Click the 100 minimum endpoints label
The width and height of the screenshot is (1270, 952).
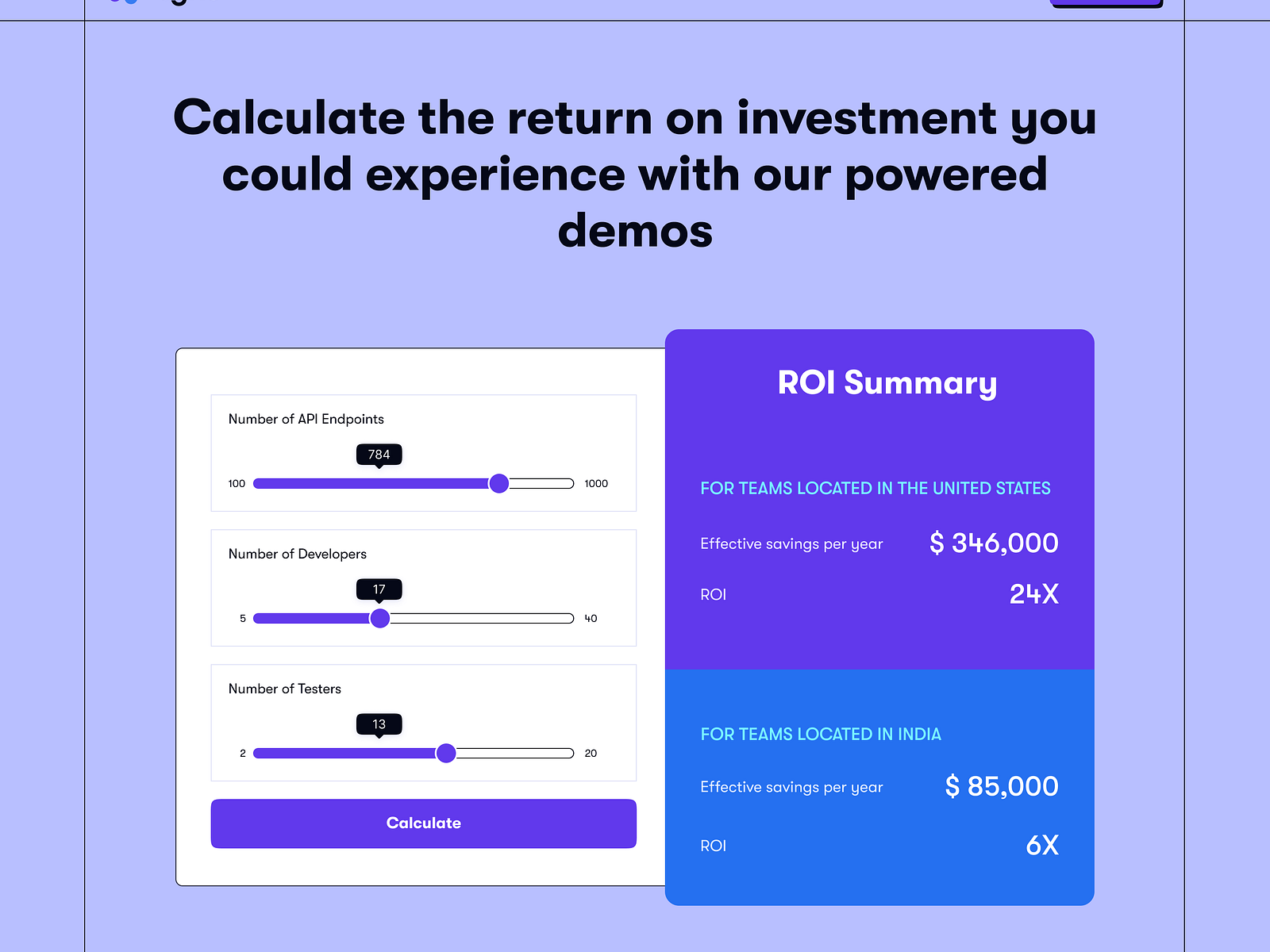coord(237,483)
